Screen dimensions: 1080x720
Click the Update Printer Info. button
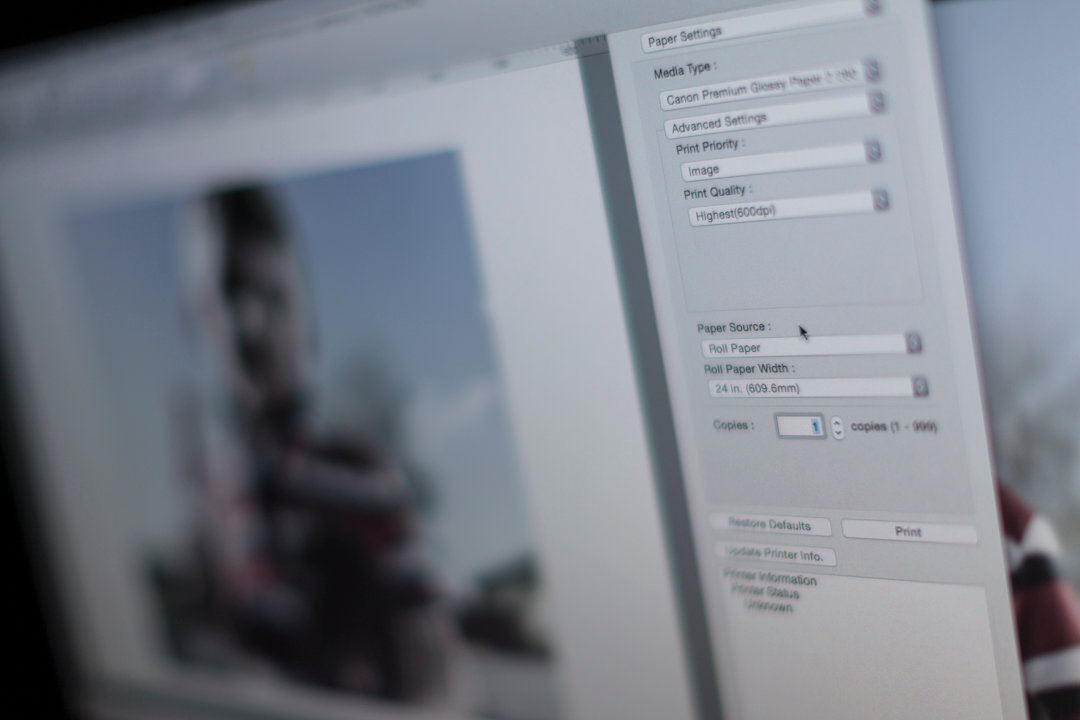776,555
